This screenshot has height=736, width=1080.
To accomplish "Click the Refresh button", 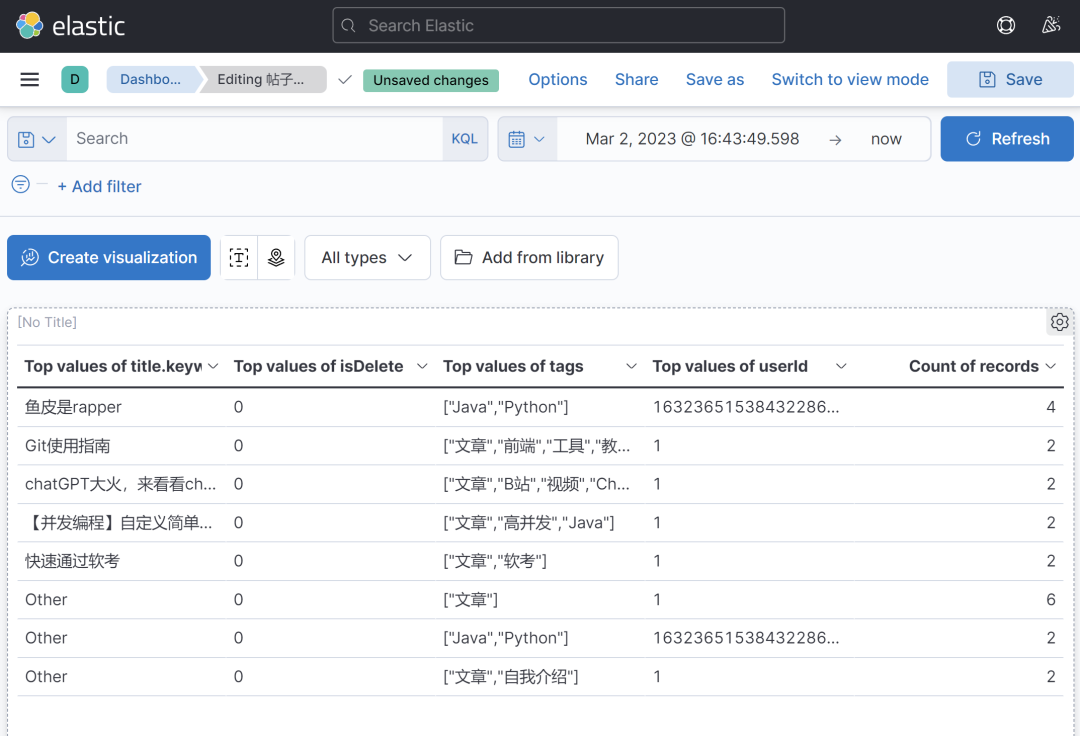I will 1007,139.
